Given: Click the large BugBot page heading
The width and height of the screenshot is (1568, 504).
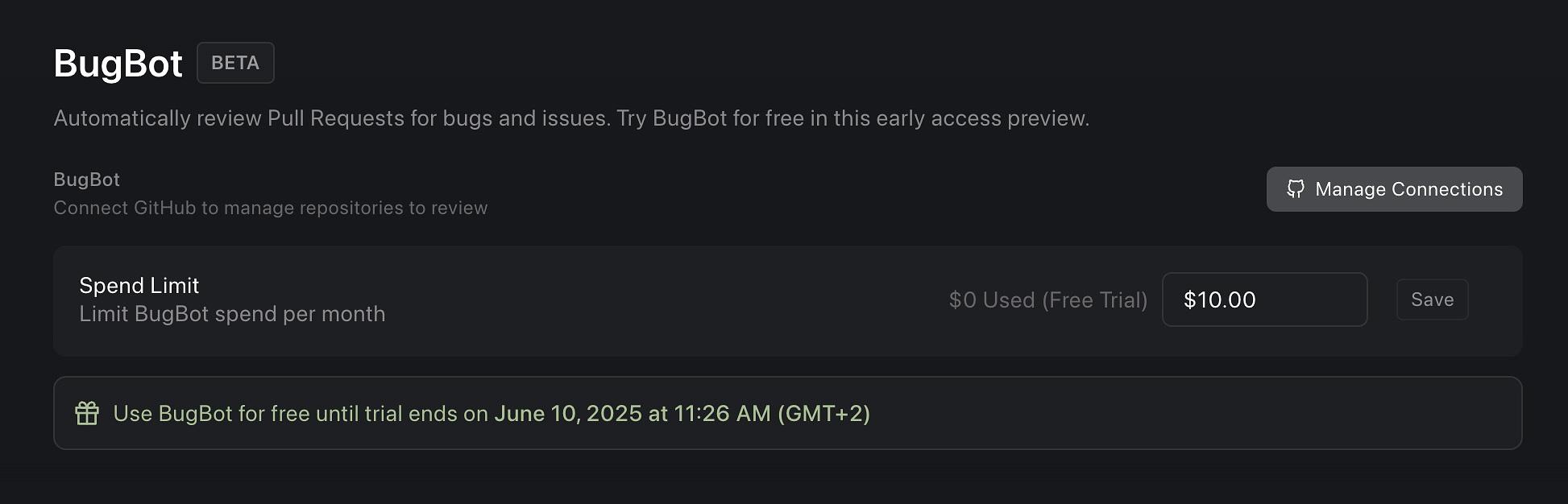Looking at the screenshot, I should pyautogui.click(x=118, y=63).
